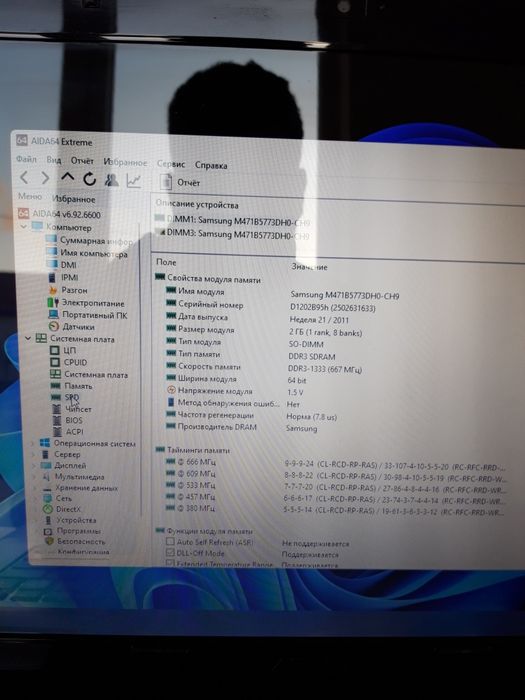Open the Разгон flame icon
525x700 pixels.
(x=54, y=290)
